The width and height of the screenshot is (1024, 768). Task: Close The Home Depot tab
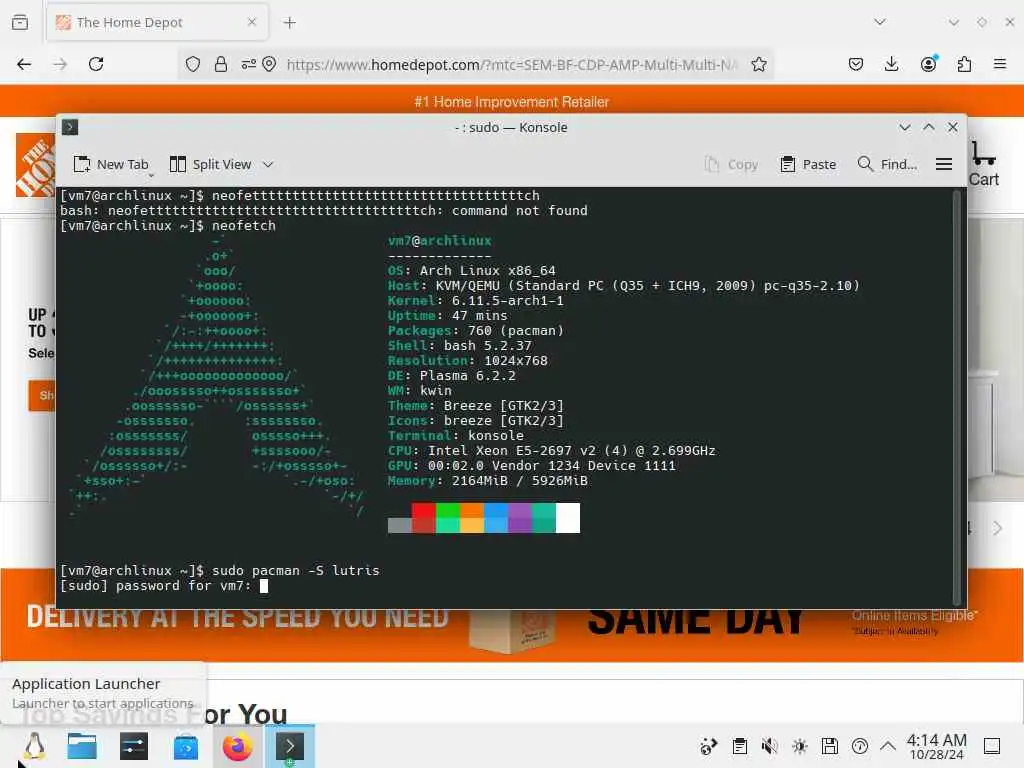[x=252, y=22]
